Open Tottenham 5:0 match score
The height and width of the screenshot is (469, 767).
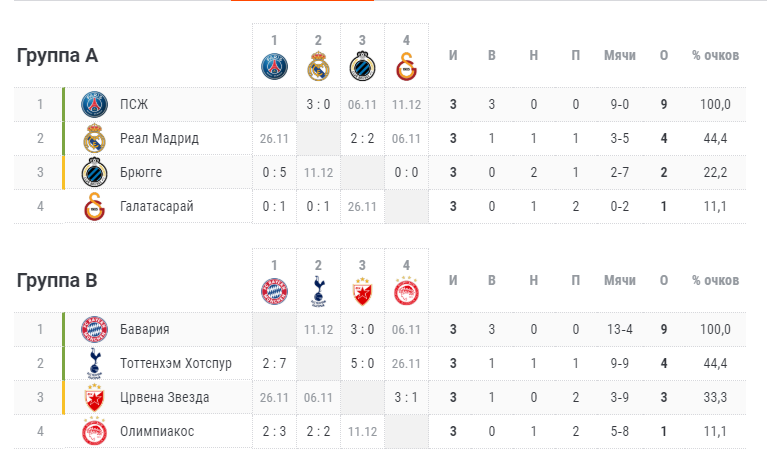(362, 363)
